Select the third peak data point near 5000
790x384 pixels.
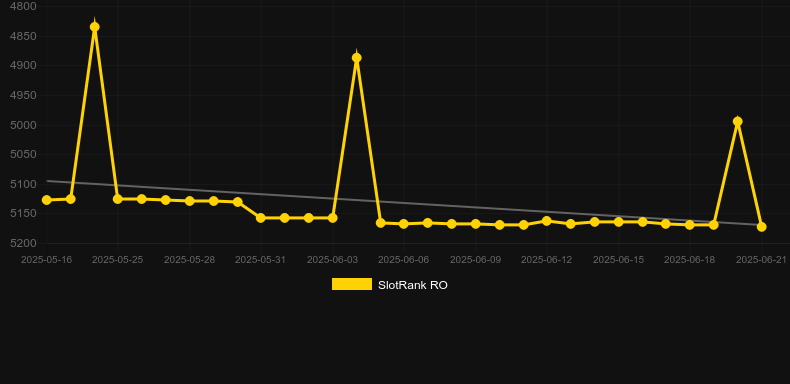point(738,121)
